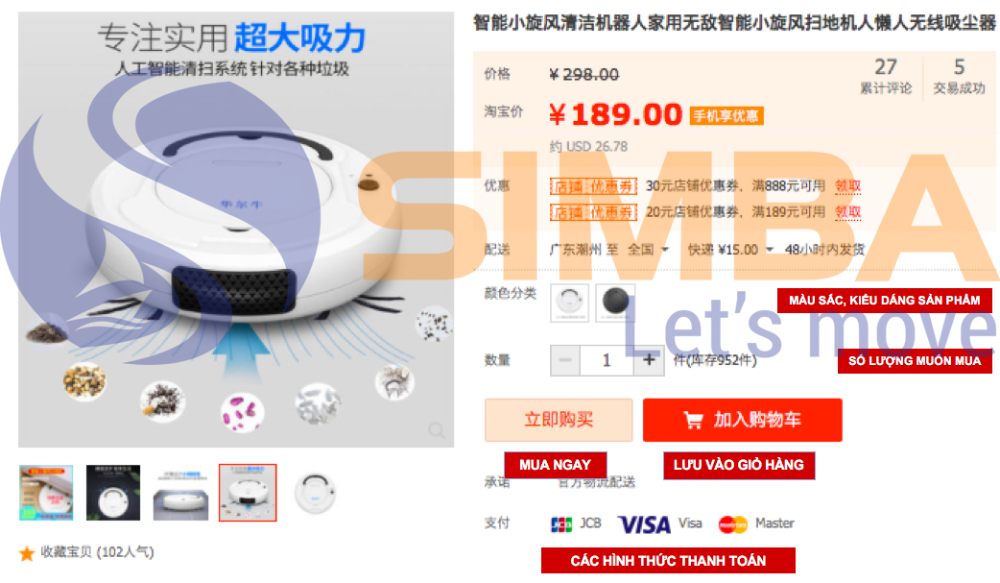Click the 立即购买 buy now button
This screenshot has width=1000, height=583.
pos(559,420)
